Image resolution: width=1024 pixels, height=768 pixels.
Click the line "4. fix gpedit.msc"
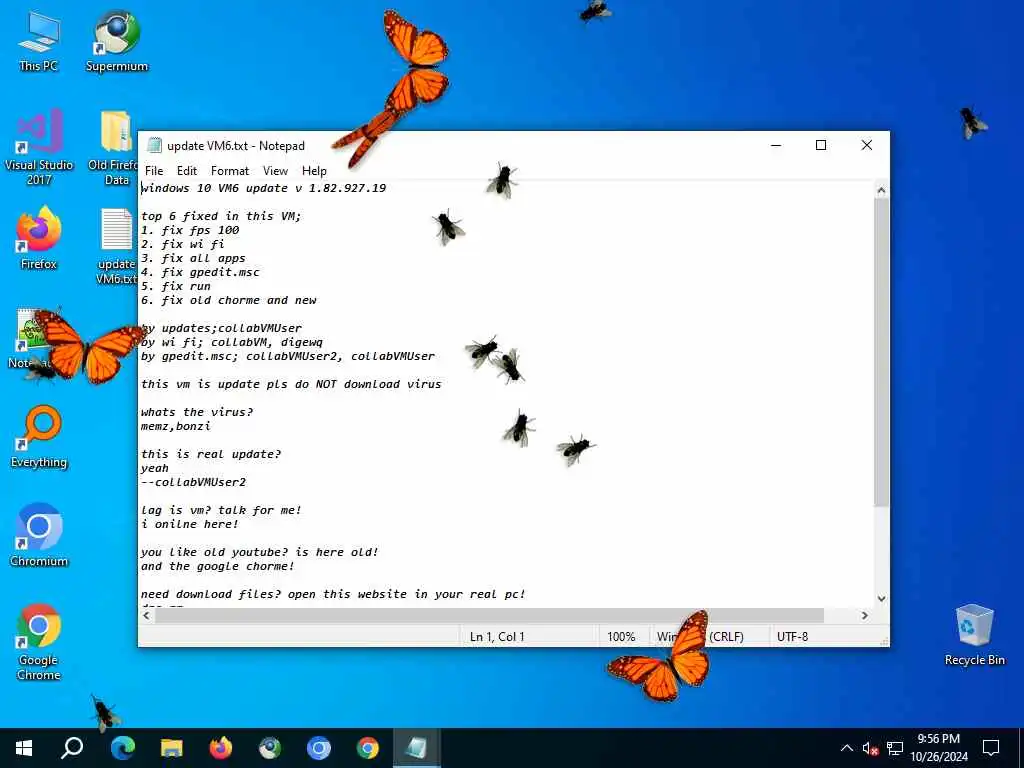(200, 272)
